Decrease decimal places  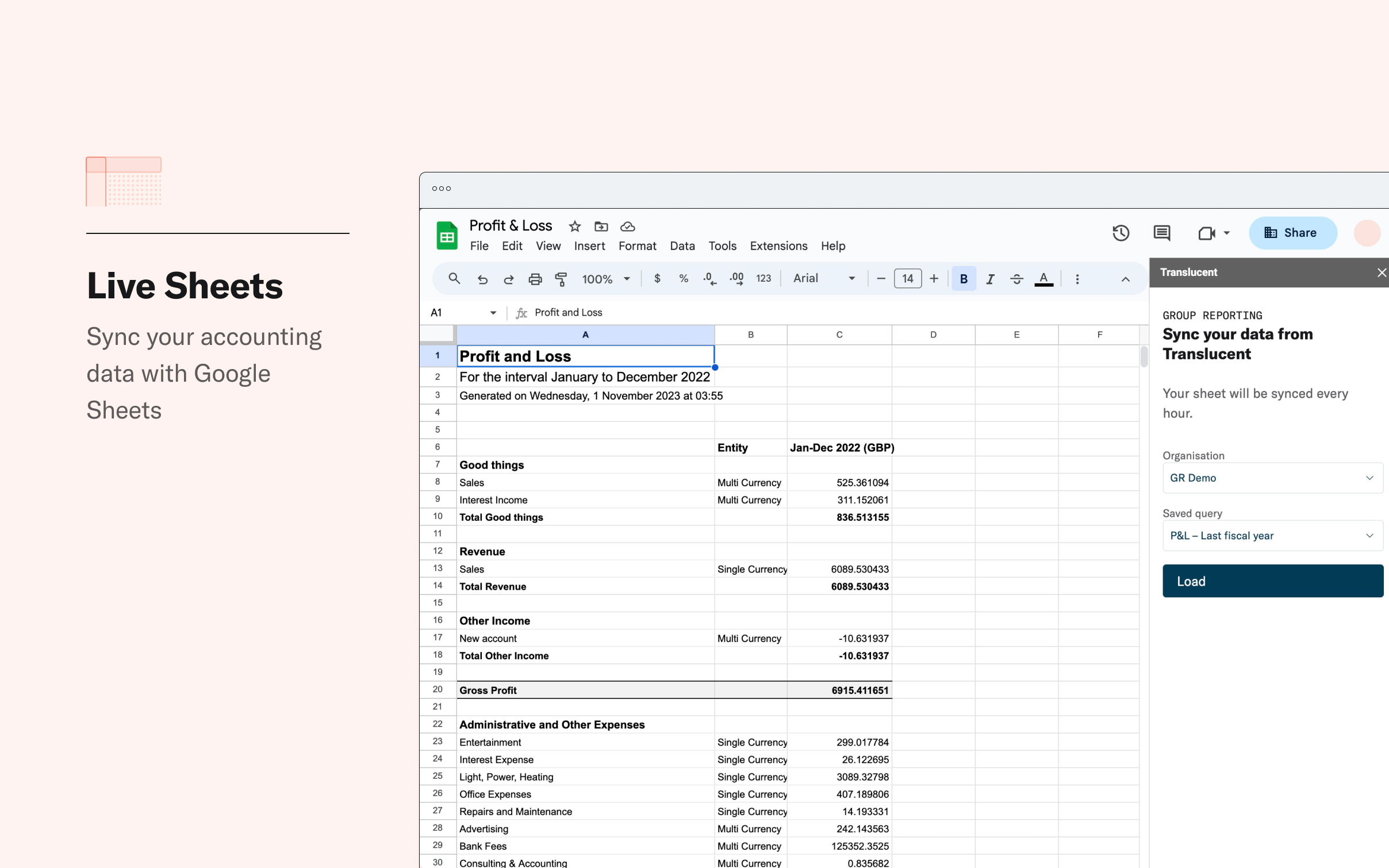[x=710, y=279]
